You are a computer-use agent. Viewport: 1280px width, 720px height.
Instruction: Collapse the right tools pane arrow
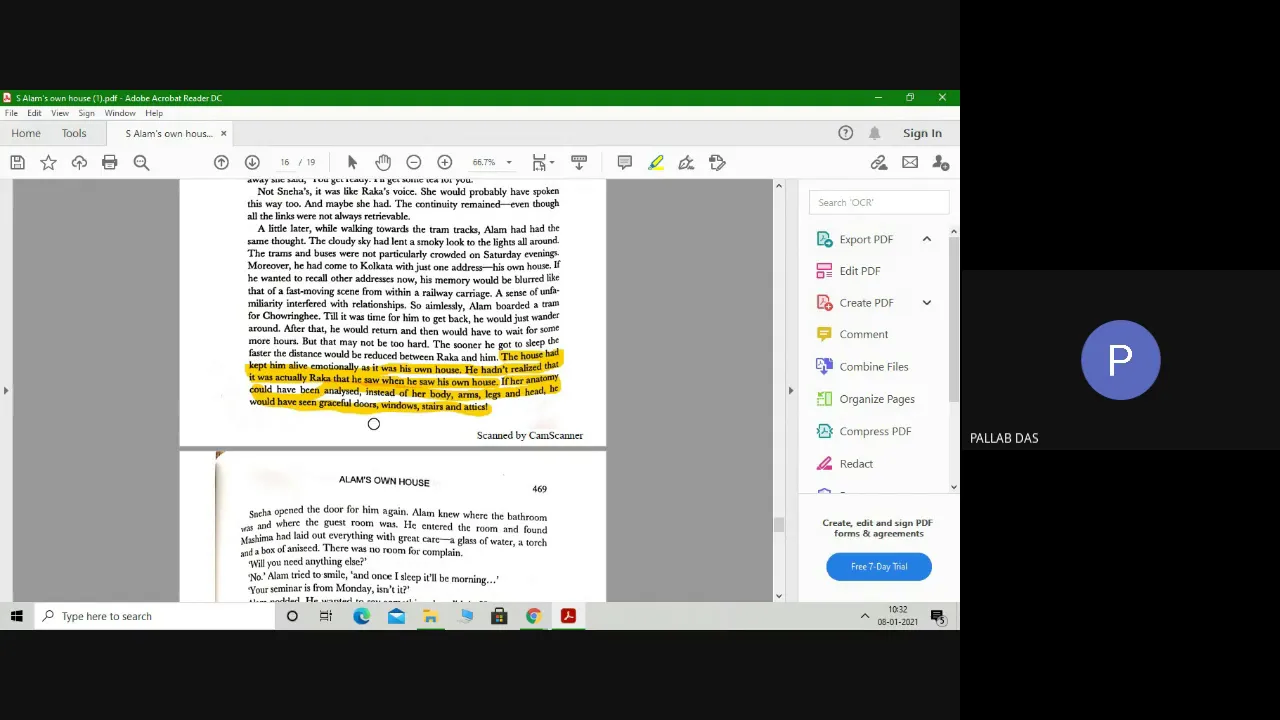[x=791, y=390]
